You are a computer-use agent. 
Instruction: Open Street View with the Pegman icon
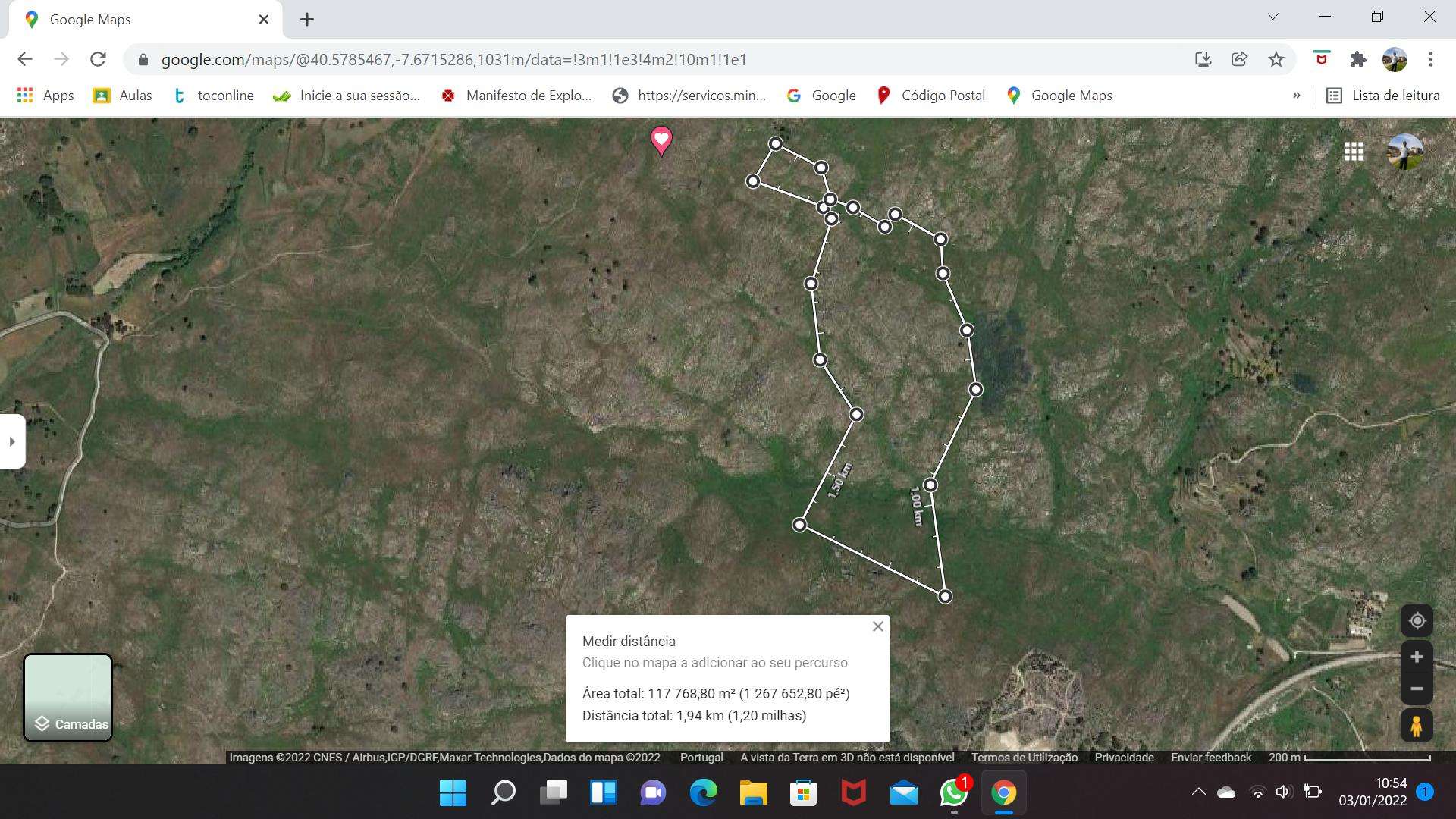click(x=1417, y=726)
